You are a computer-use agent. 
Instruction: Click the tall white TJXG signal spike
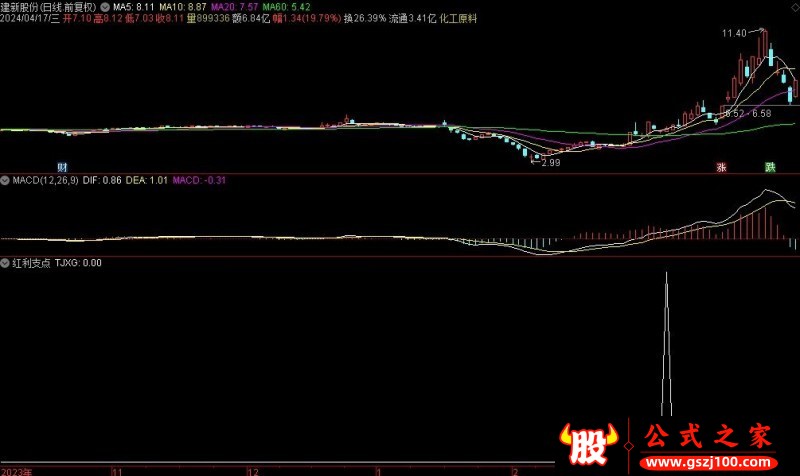point(666,340)
